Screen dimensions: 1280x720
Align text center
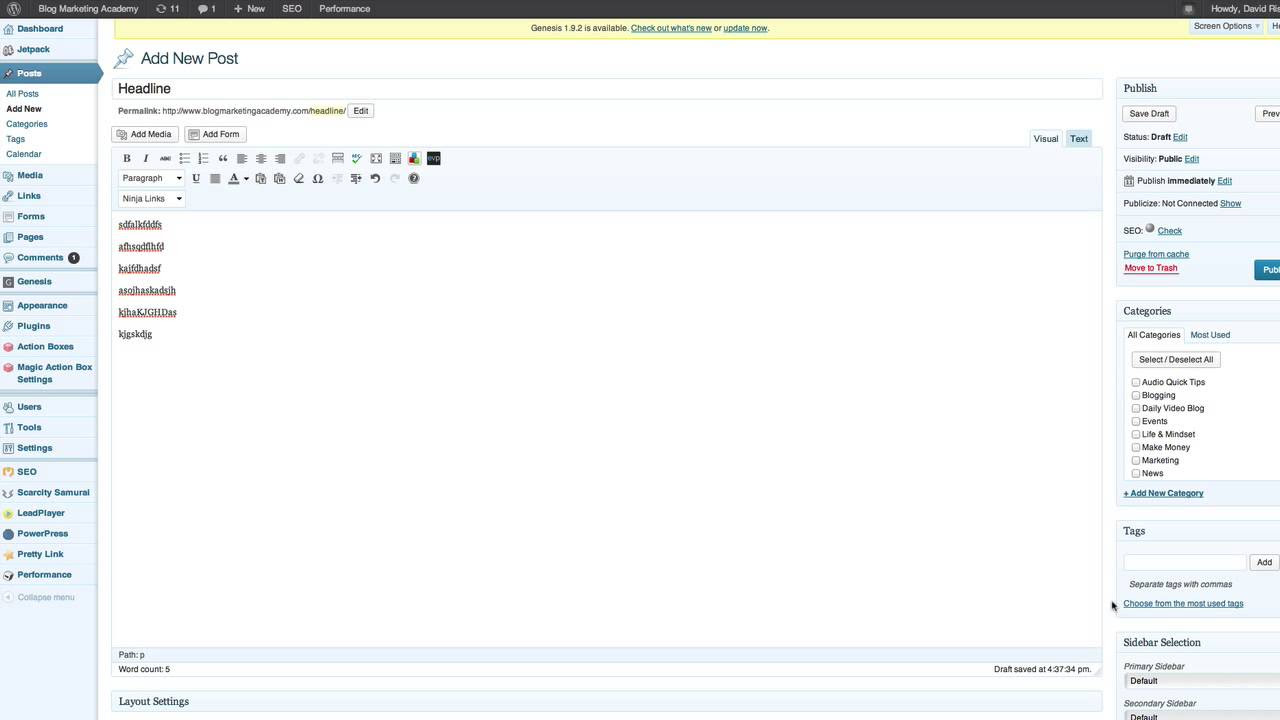click(261, 158)
